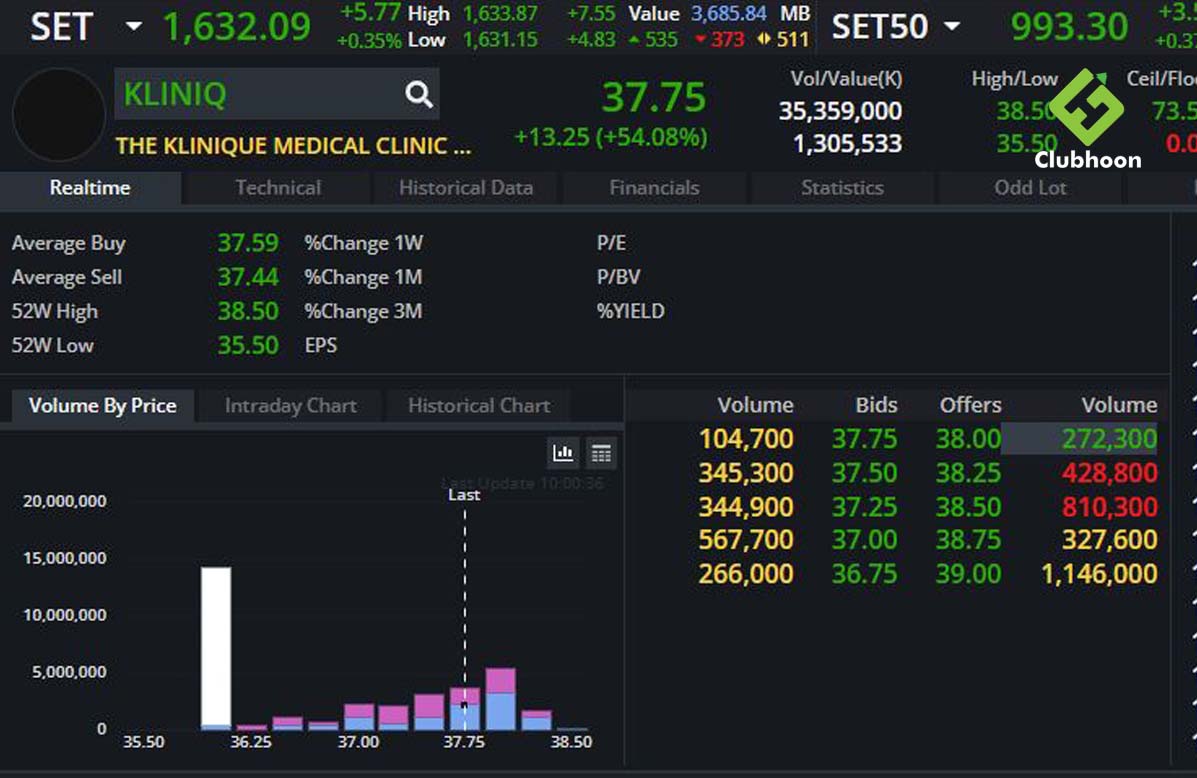Screen dimensions: 1197x778
Task: Click Average Buy value 37.59
Action: pos(248,243)
